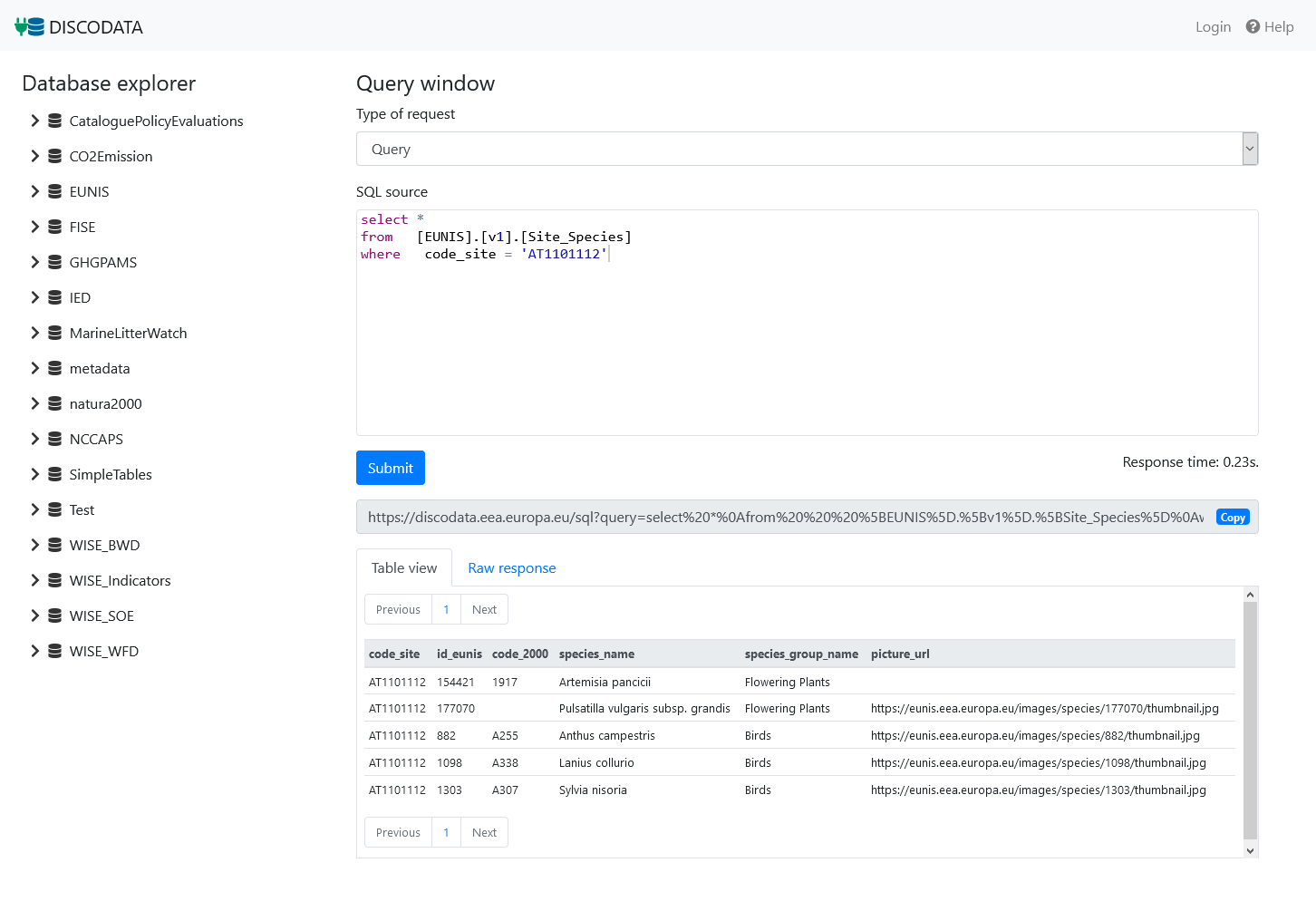Image resolution: width=1316 pixels, height=911 pixels.
Task: Open Pulsatilla vulgaris thumbnail URL
Action: pos(1044,708)
